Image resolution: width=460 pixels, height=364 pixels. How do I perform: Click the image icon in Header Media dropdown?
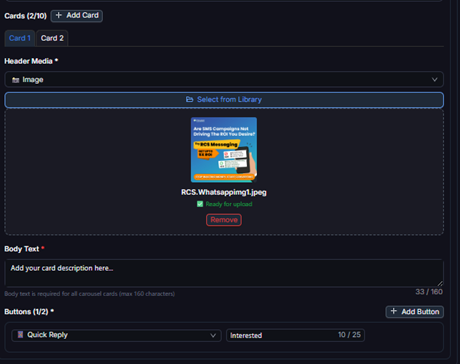click(x=15, y=80)
